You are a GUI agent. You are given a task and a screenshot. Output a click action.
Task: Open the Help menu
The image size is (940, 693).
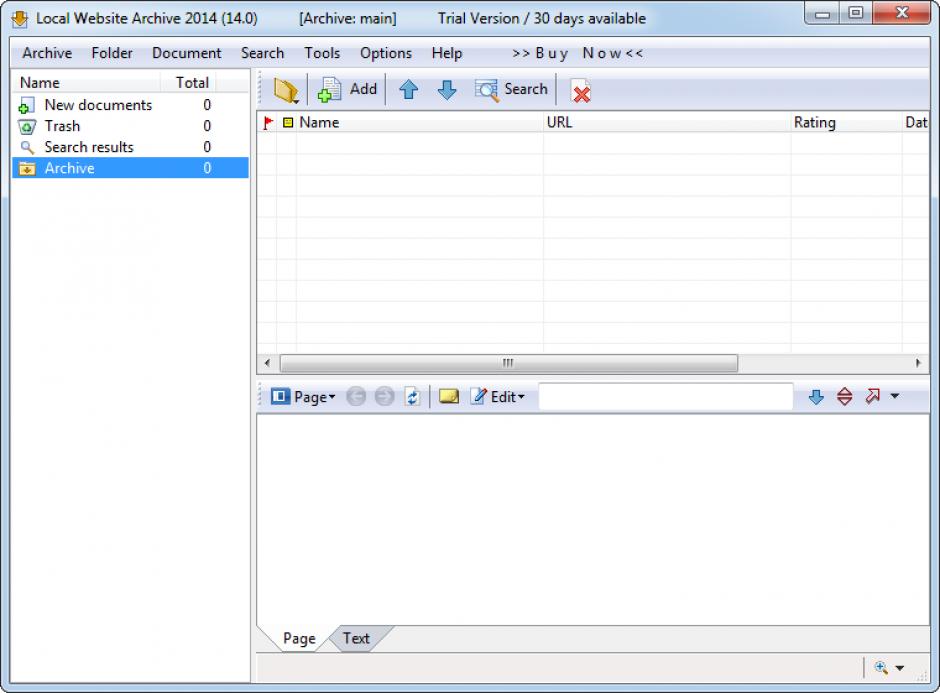point(447,53)
